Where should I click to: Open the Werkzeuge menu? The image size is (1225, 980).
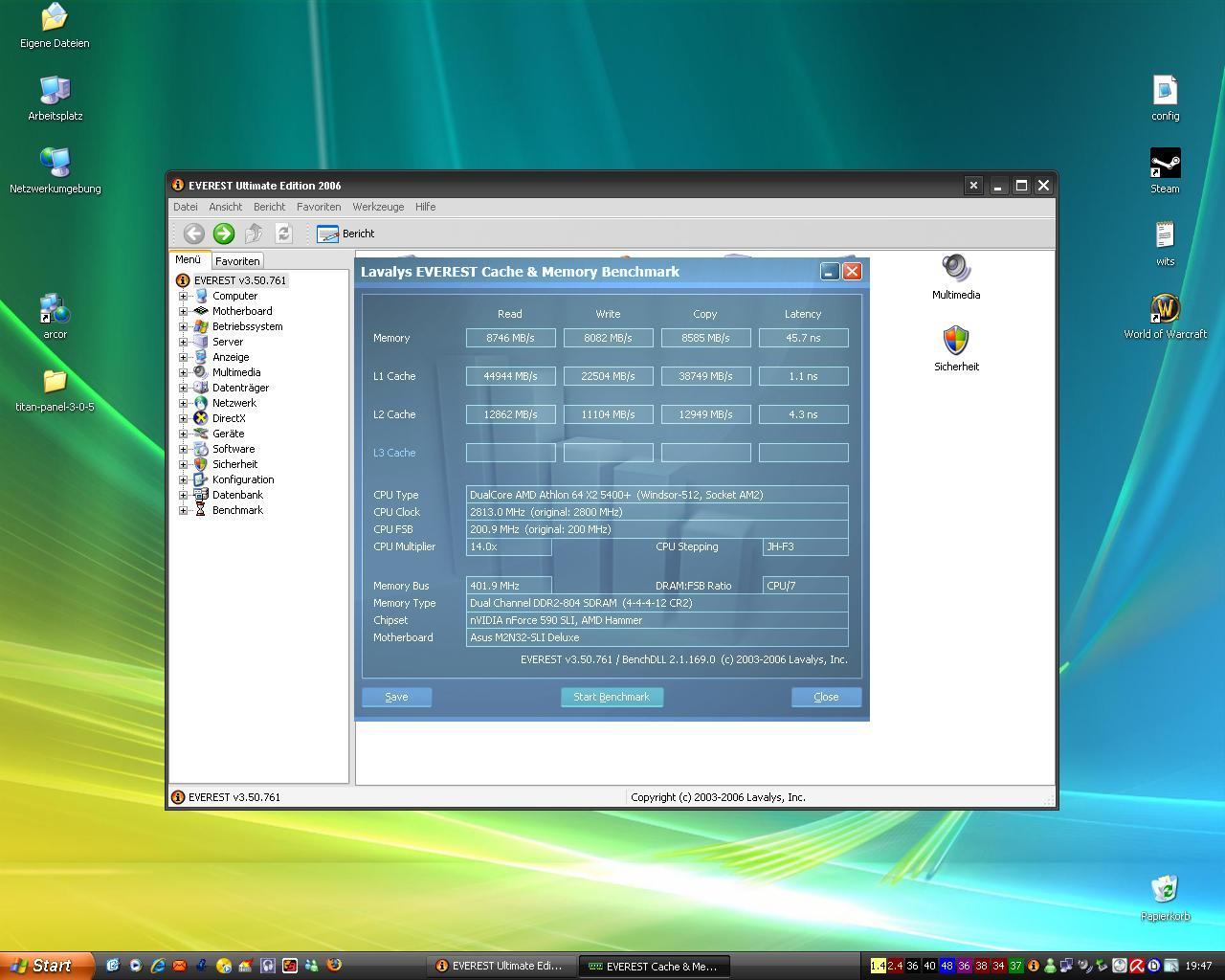coord(378,207)
